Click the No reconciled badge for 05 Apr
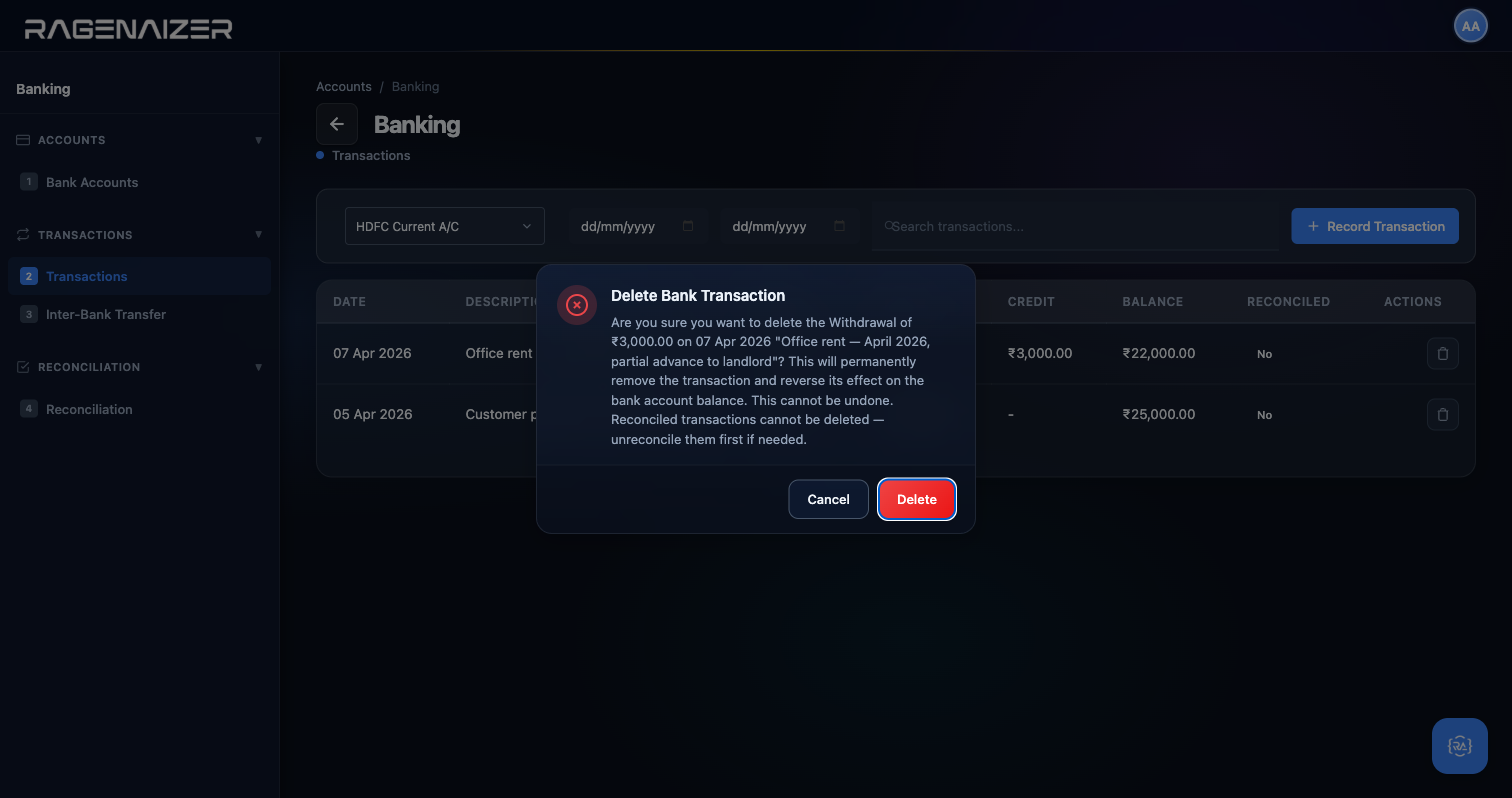The width and height of the screenshot is (1512, 798). tap(1264, 415)
